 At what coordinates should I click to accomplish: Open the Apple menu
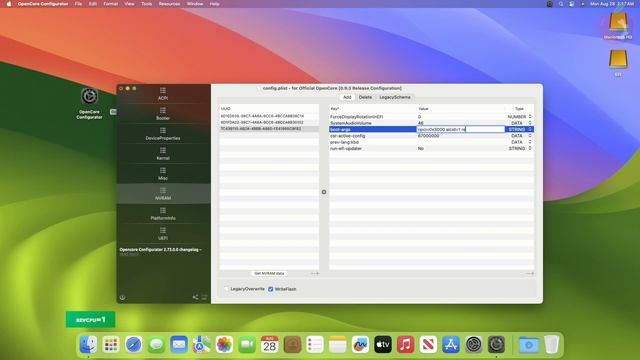[9, 4]
